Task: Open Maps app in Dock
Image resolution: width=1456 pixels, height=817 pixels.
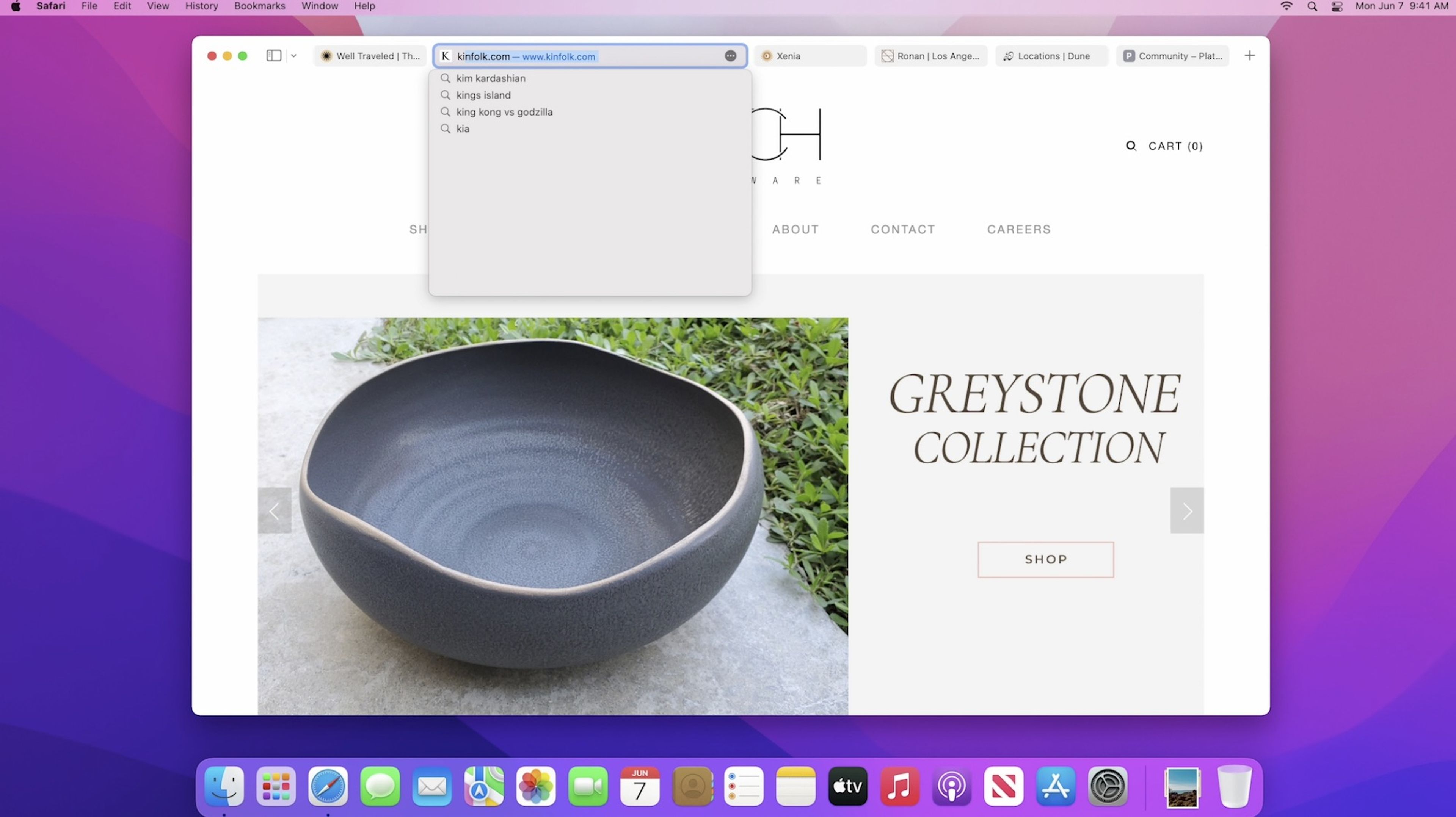Action: tap(484, 786)
